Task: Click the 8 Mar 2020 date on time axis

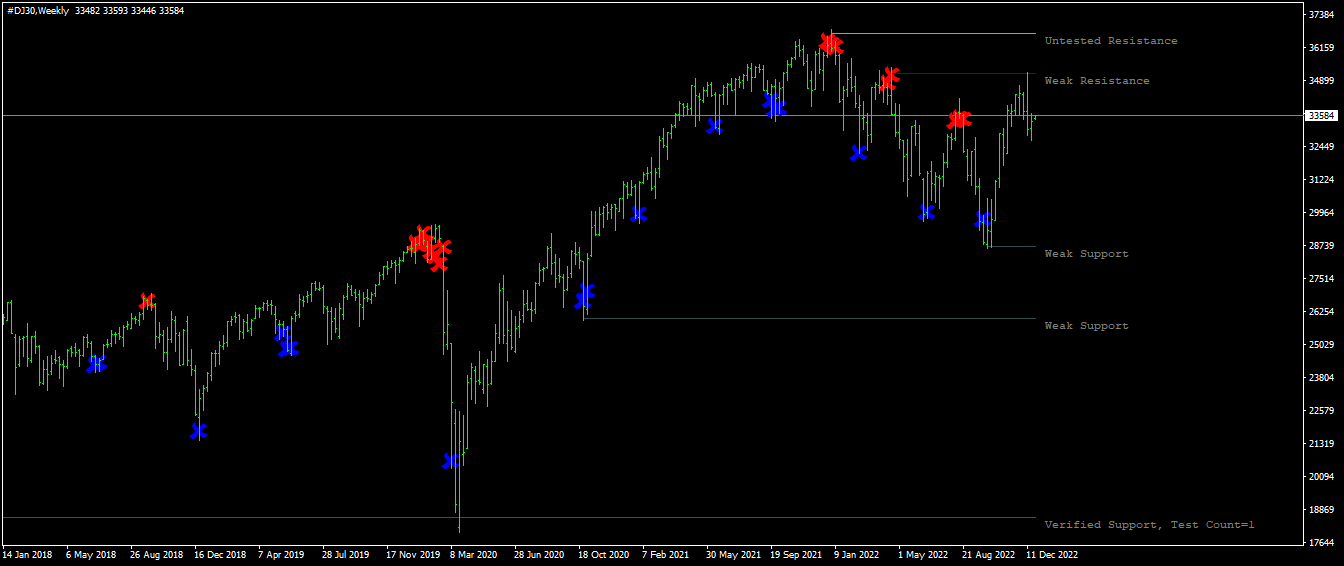Action: 473,554
